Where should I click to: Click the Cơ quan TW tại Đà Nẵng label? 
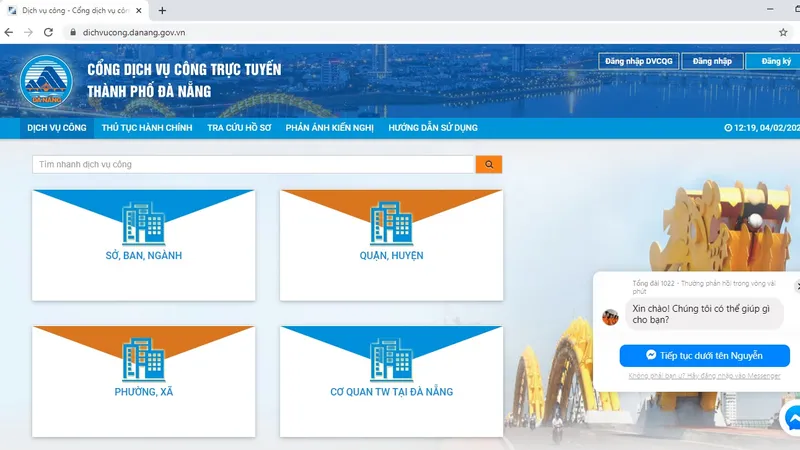coord(391,392)
